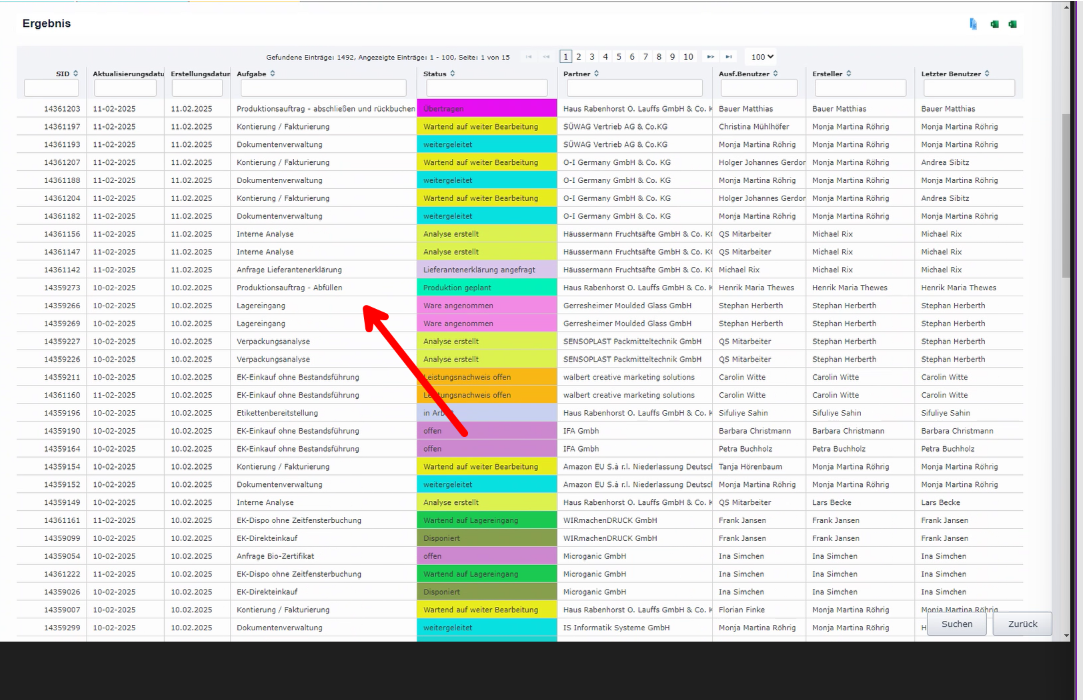This screenshot has height=700, width=1083.
Task: Click the Suchen button
Action: point(955,623)
